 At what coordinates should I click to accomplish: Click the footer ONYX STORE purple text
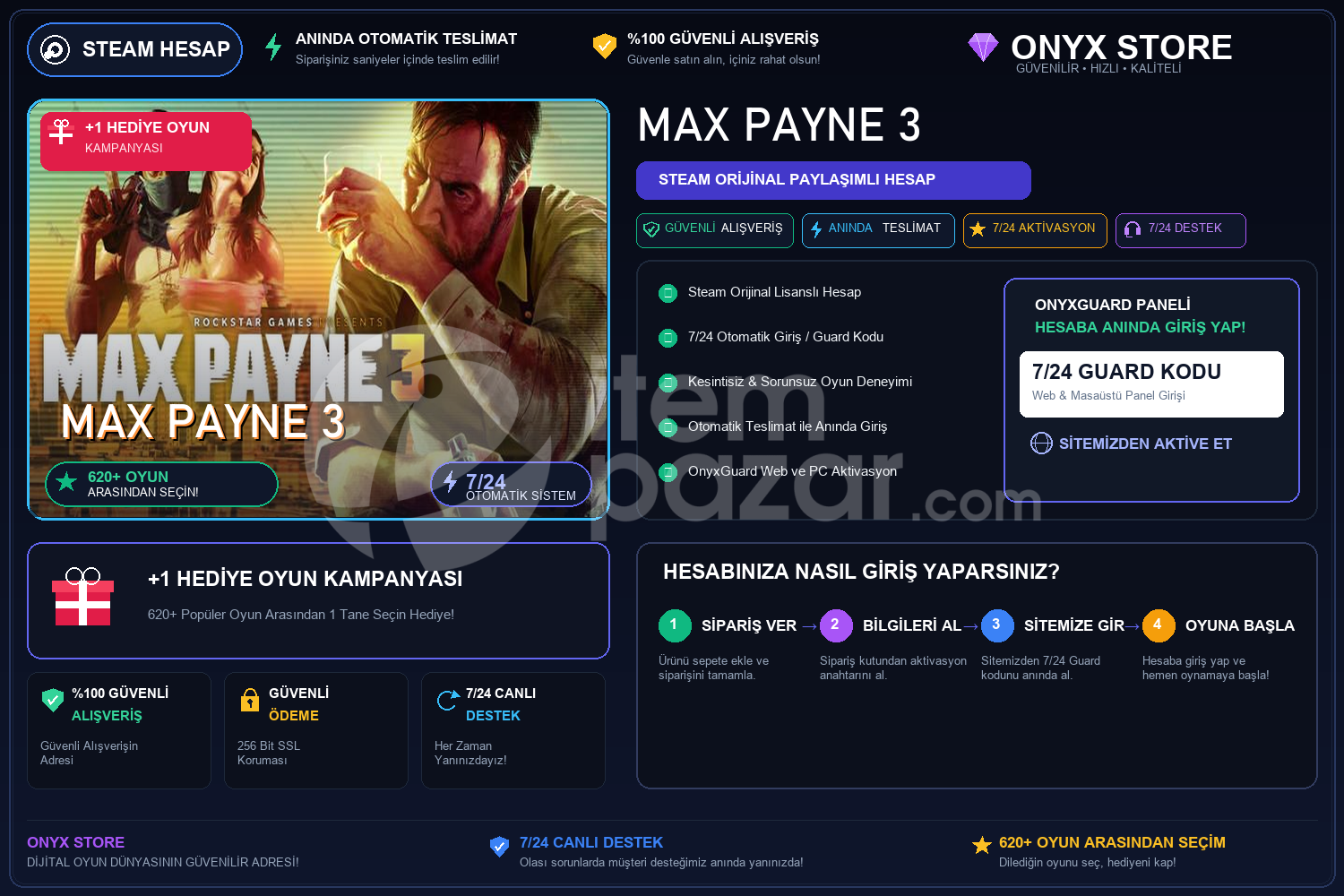coord(76,842)
